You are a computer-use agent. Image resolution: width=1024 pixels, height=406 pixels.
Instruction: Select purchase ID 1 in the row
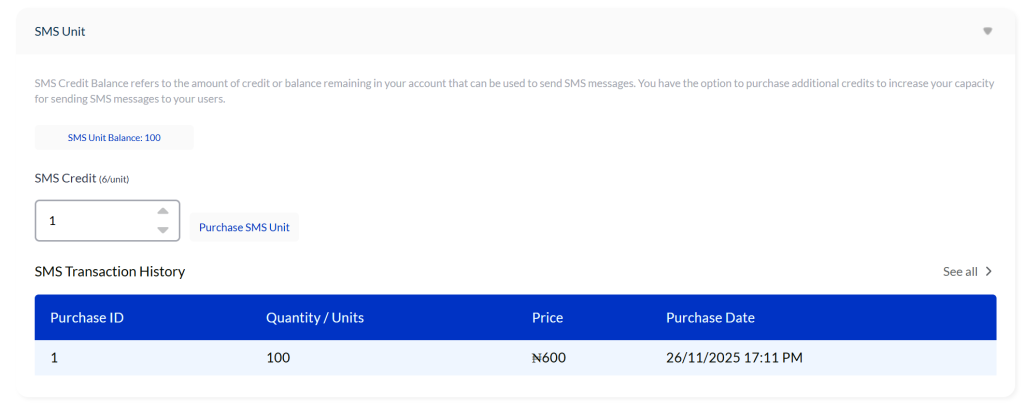point(54,357)
